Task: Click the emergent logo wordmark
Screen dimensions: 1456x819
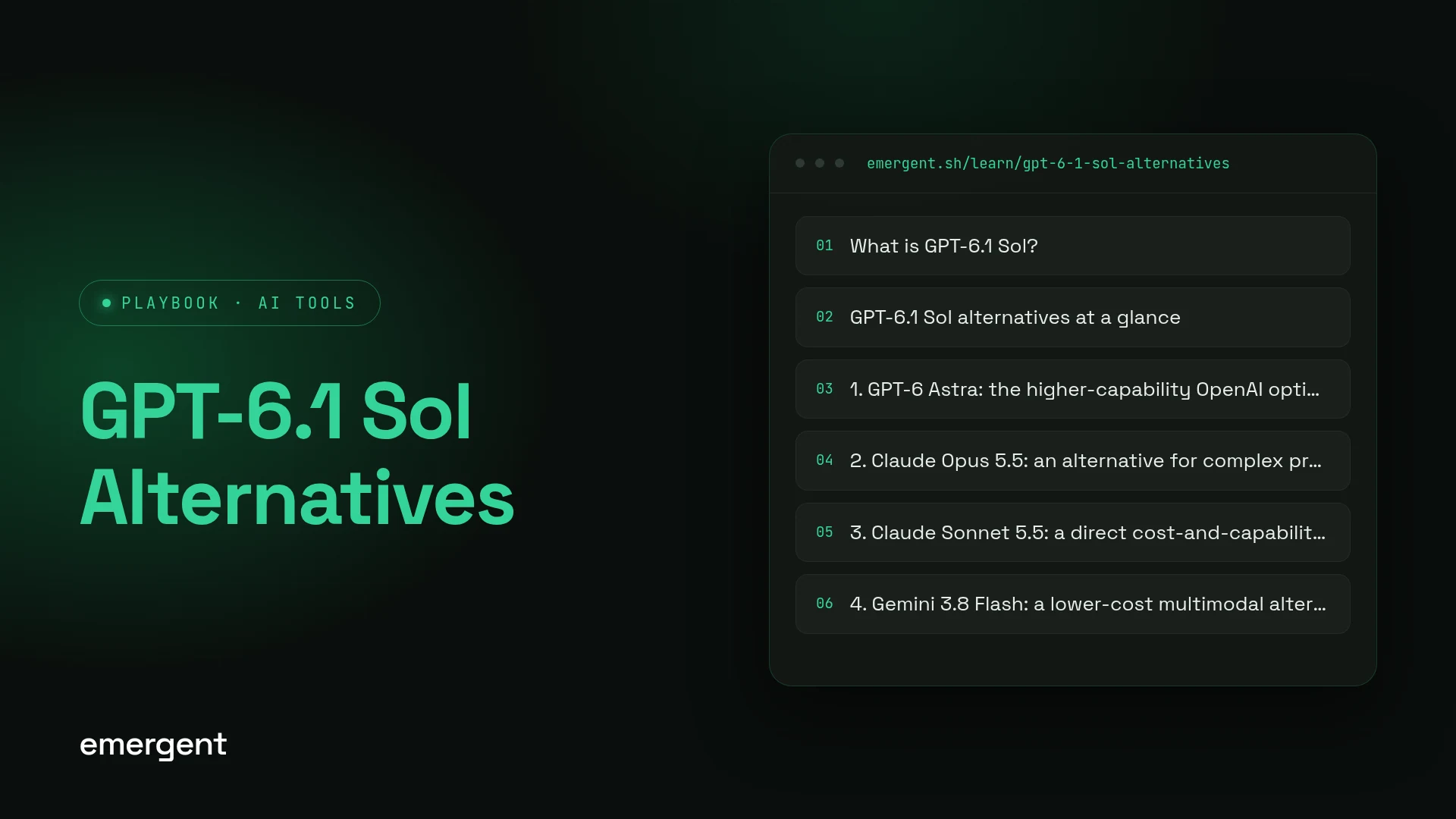Action: coord(153,745)
